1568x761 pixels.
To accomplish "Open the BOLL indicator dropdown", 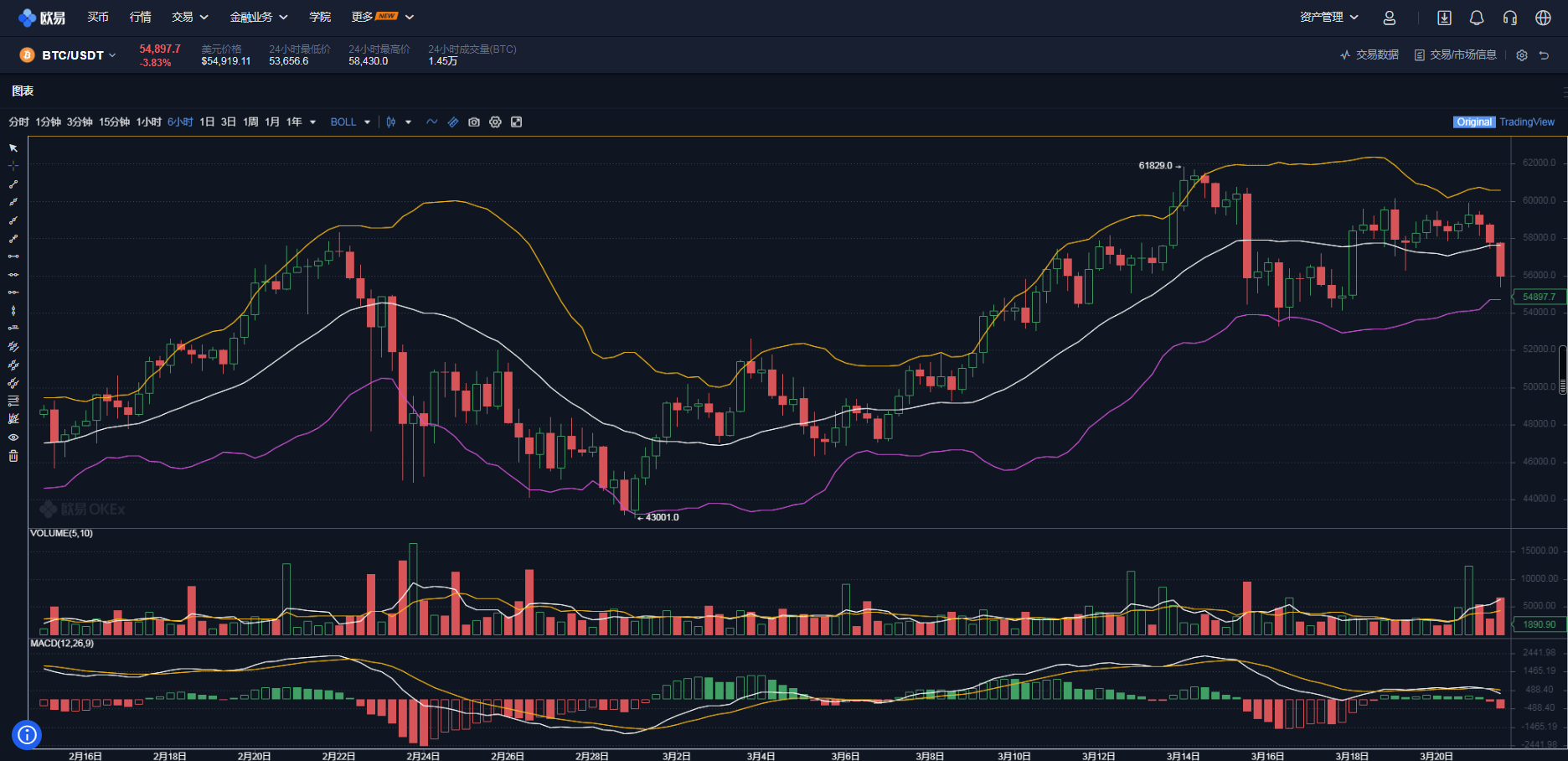I will (350, 122).
